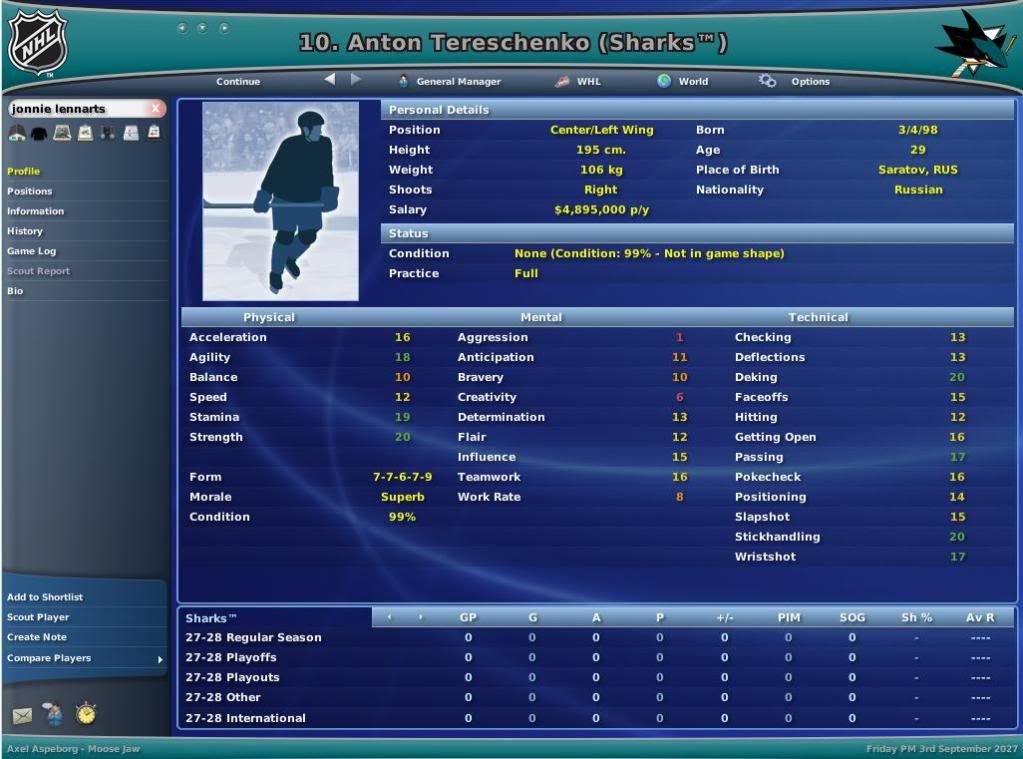
Task: Click the Sharks label above the stats table
Action: [x=210, y=618]
